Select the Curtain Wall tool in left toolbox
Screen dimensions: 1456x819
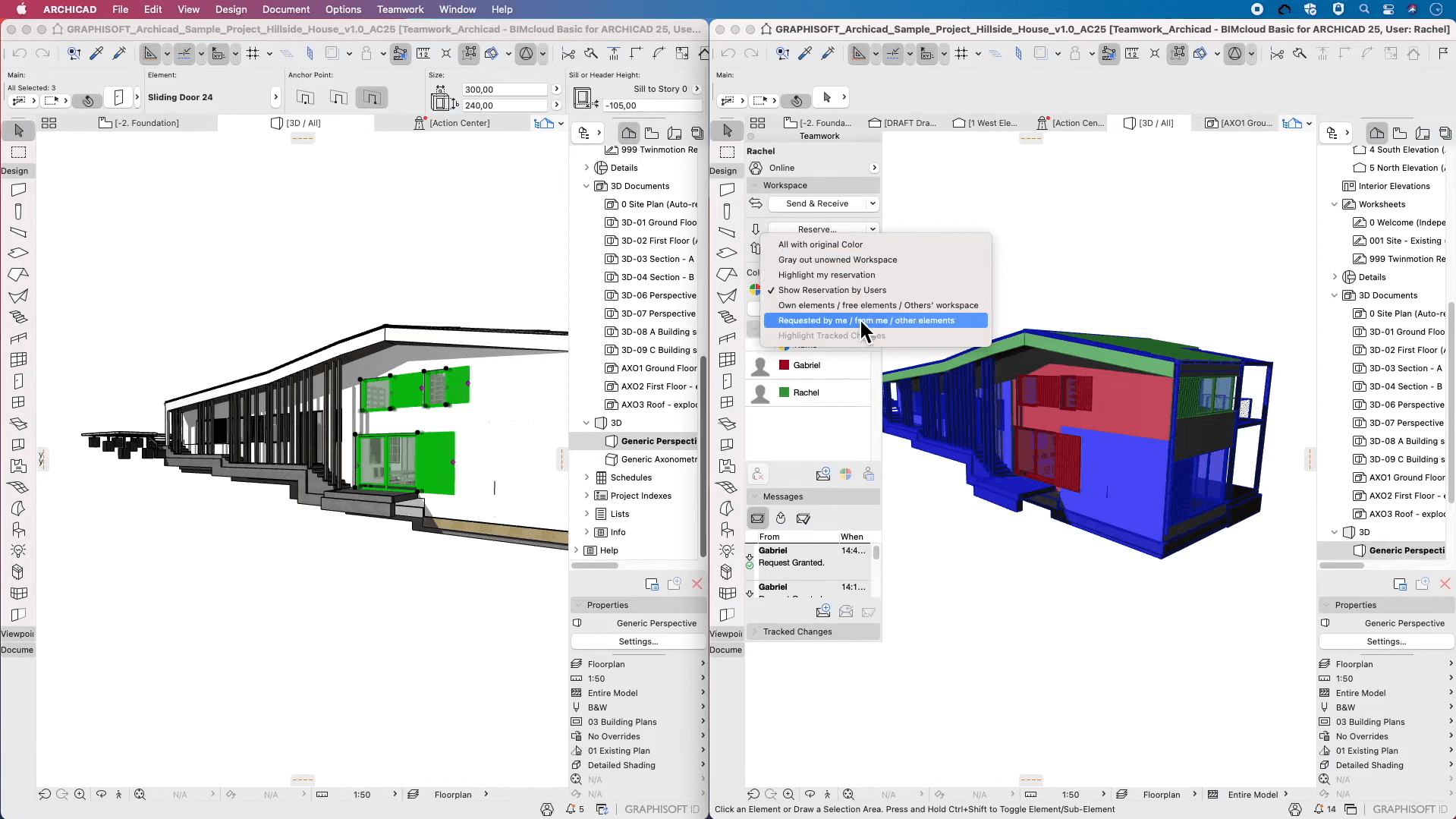click(18, 360)
